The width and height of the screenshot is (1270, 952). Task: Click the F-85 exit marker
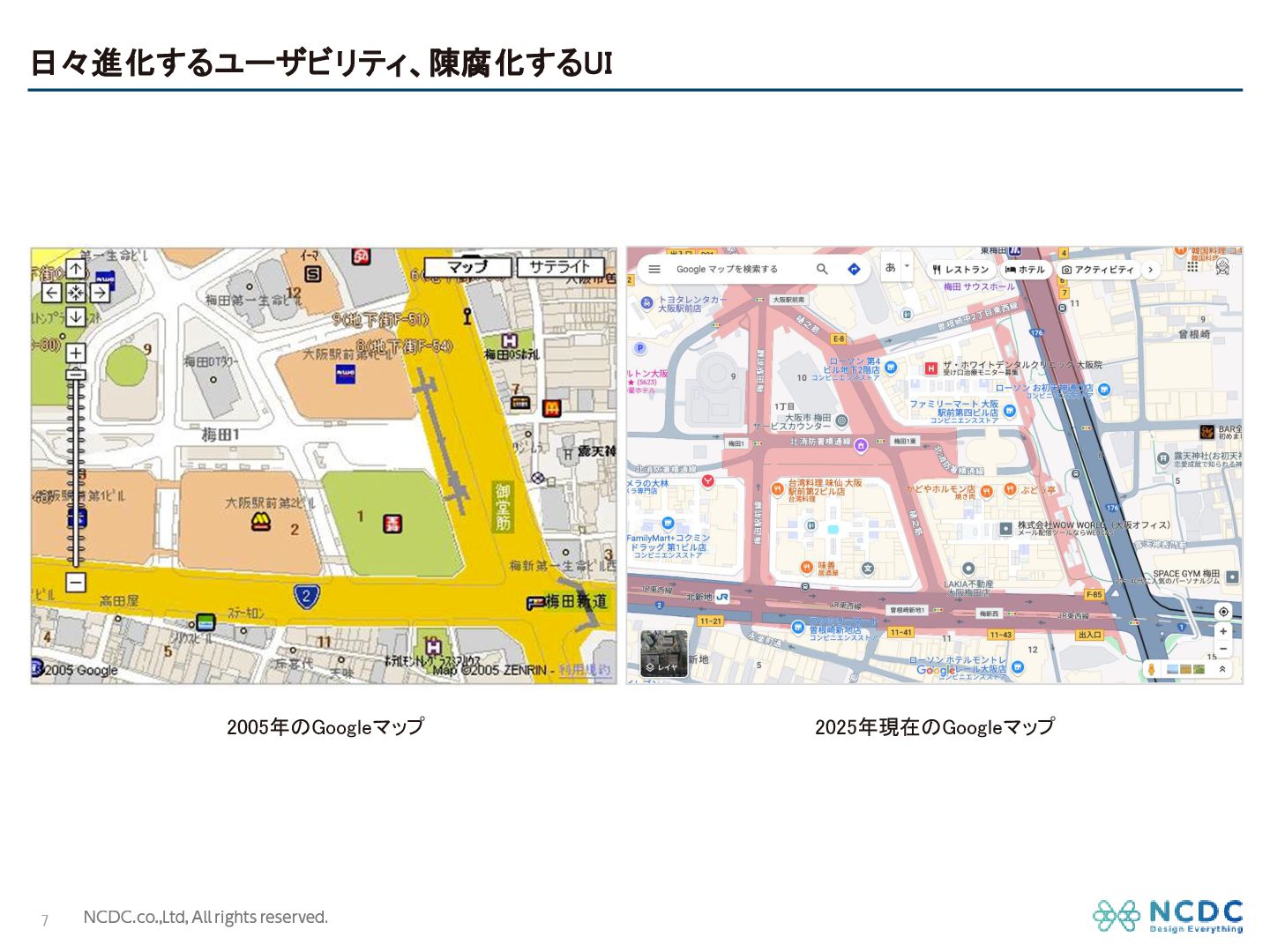coord(1094,595)
